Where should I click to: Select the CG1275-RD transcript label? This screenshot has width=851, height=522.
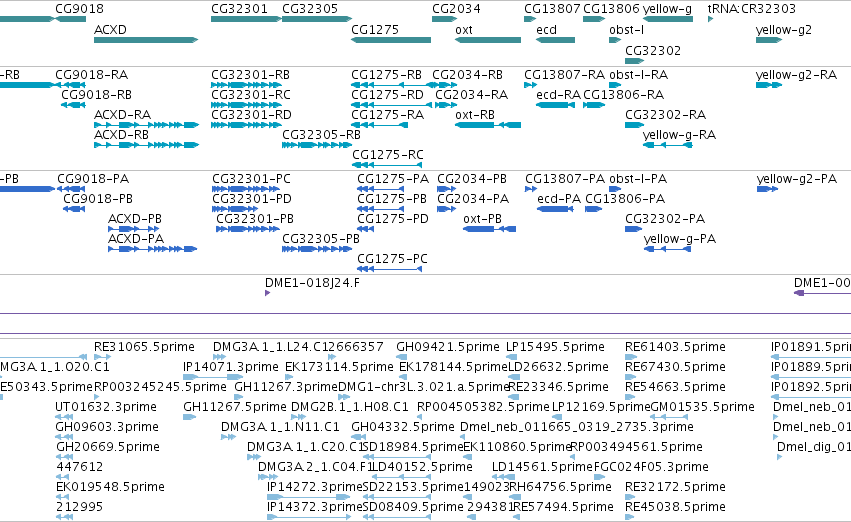click(388, 95)
